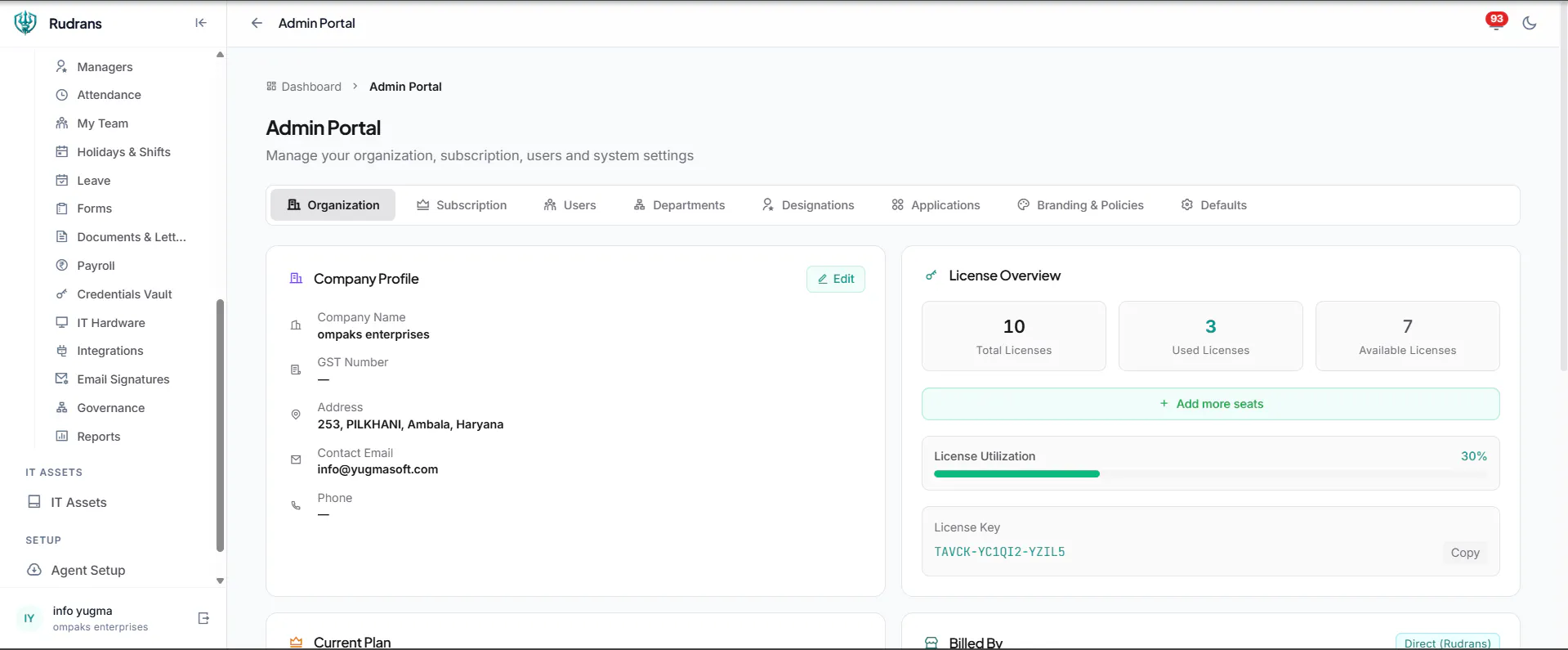Screen dimensions: 1568x650
Task: Collapse the sidebar using the collapse icon
Action: coord(201,23)
